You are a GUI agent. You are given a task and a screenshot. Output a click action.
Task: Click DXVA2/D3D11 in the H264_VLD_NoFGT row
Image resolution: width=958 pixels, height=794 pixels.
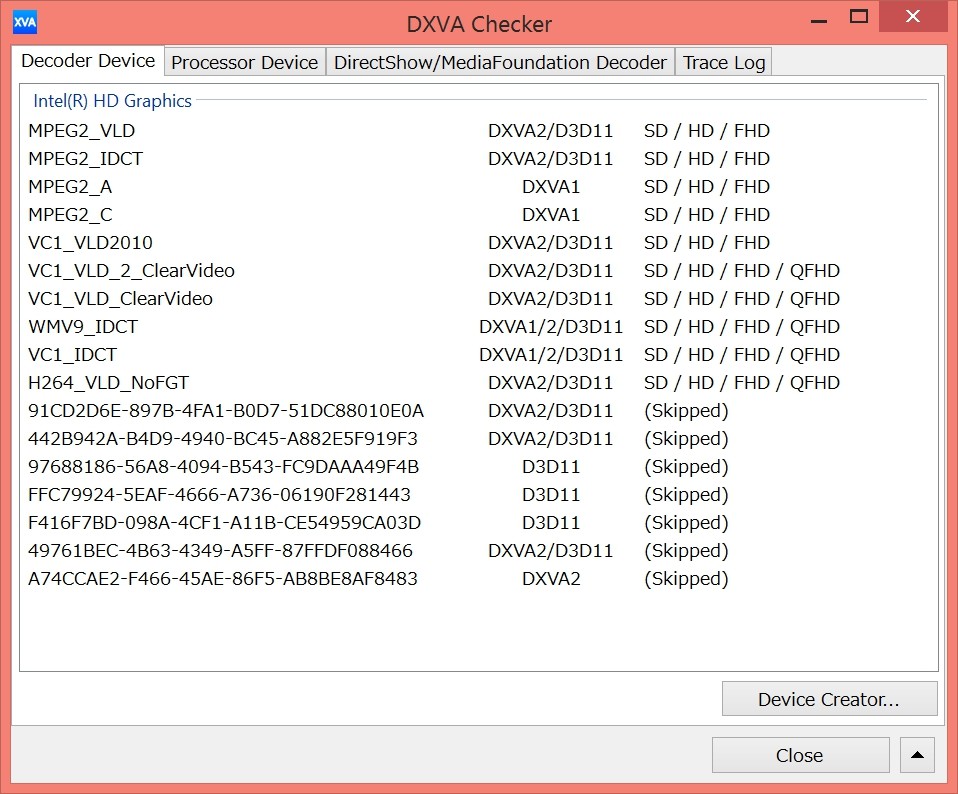pos(550,383)
